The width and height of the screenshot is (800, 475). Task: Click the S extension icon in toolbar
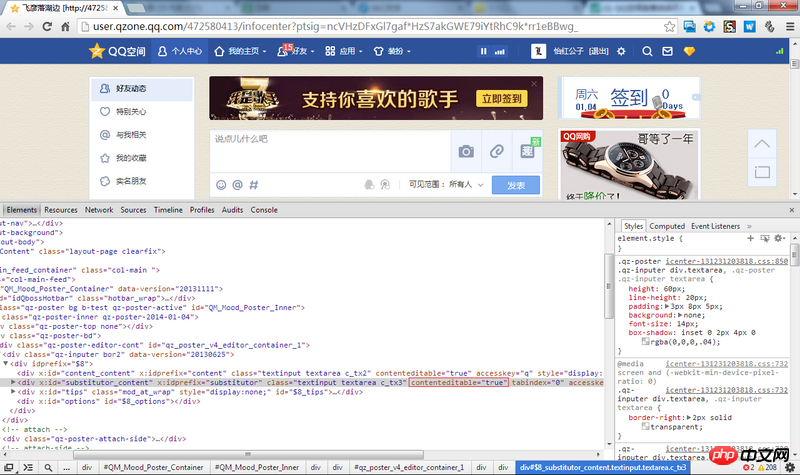pyautogui.click(x=730, y=27)
